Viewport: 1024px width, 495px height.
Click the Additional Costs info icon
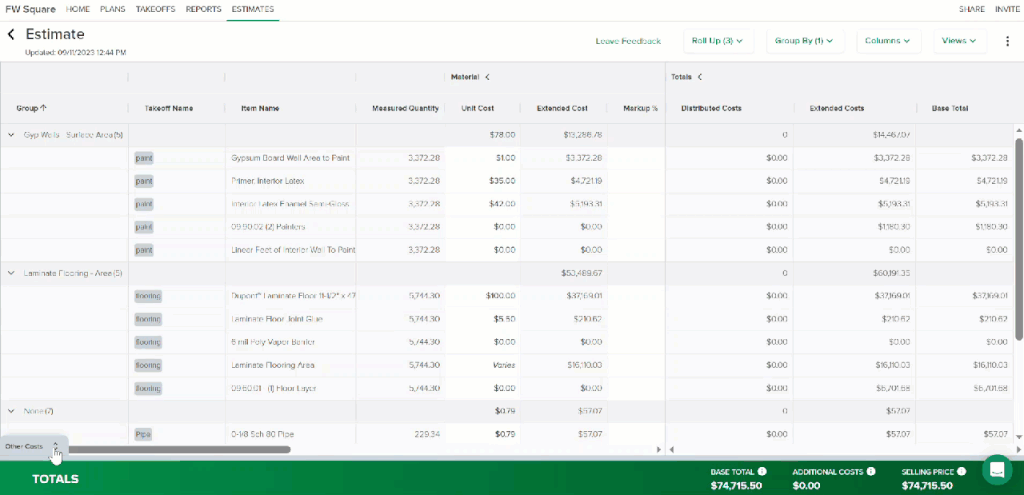[x=871, y=471]
